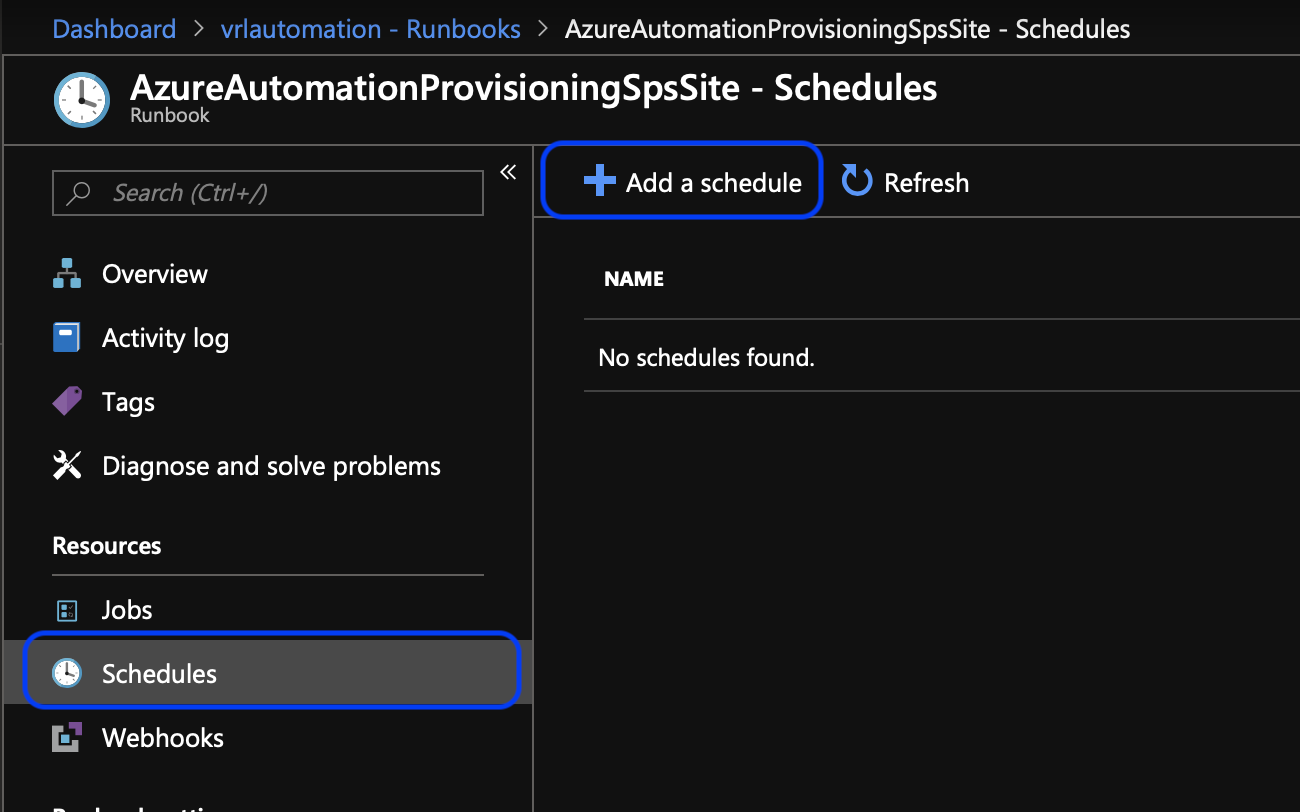The height and width of the screenshot is (812, 1300).
Task: Open the vrlautomation - Runbooks breadcrumb
Action: coord(370,29)
